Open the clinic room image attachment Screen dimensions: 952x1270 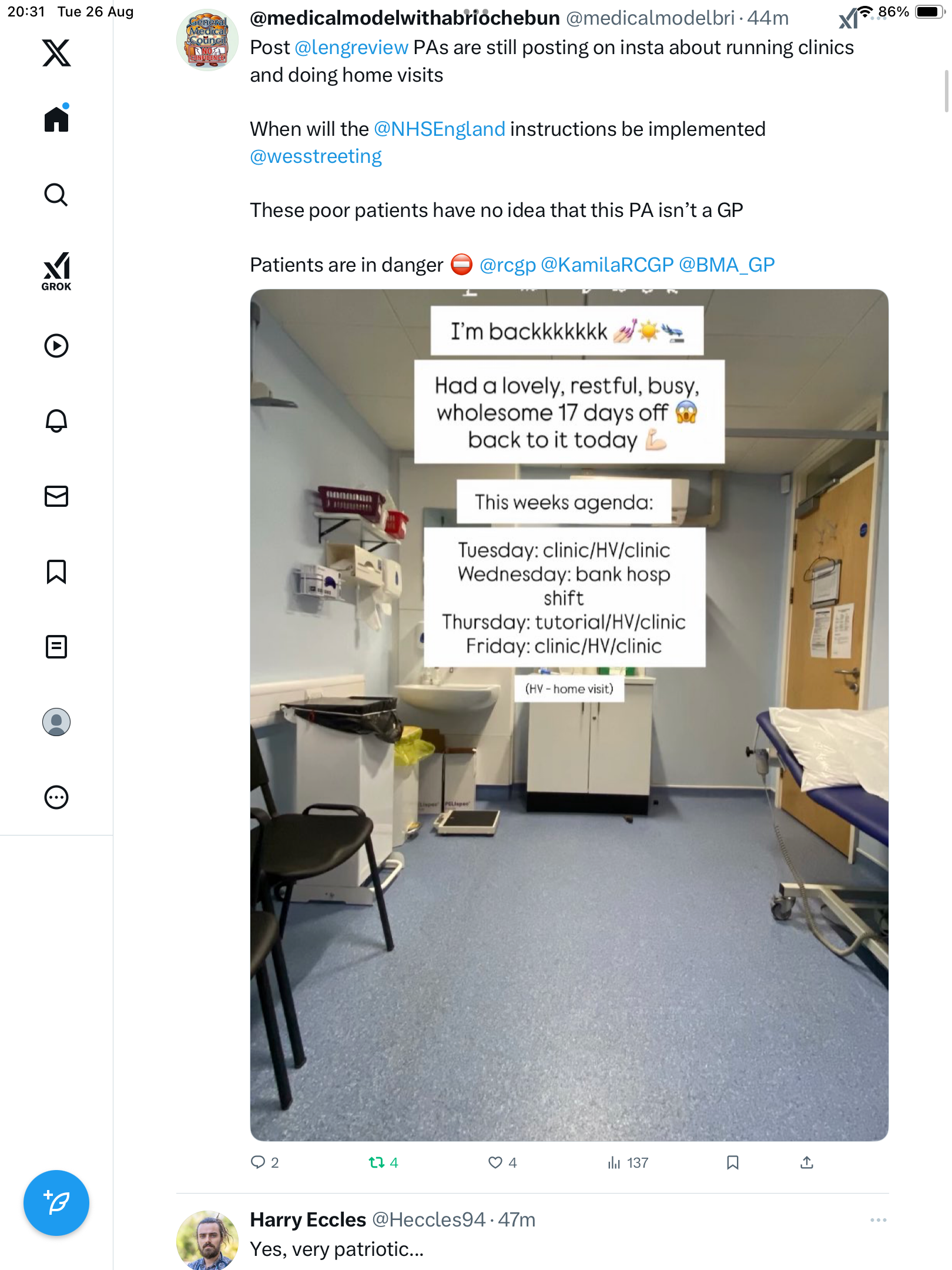(569, 714)
